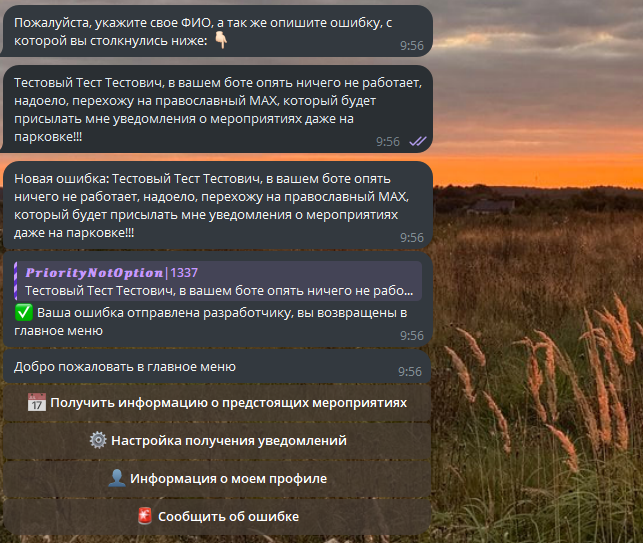Click the 9:56 timestamp on welcome message
Image resolution: width=643 pixels, height=543 pixels.
click(x=410, y=372)
